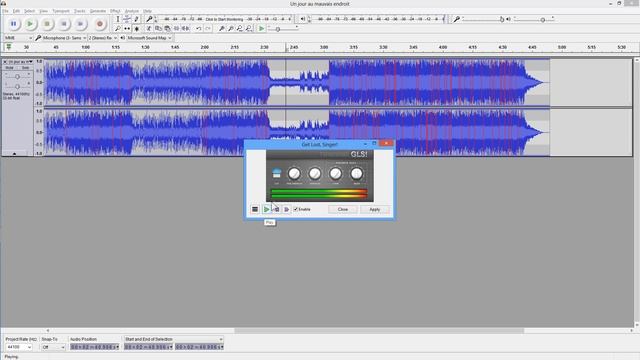This screenshot has height=360, width=640.
Task: Stop playback with the Stop button
Action: pyautogui.click(x=47, y=24)
